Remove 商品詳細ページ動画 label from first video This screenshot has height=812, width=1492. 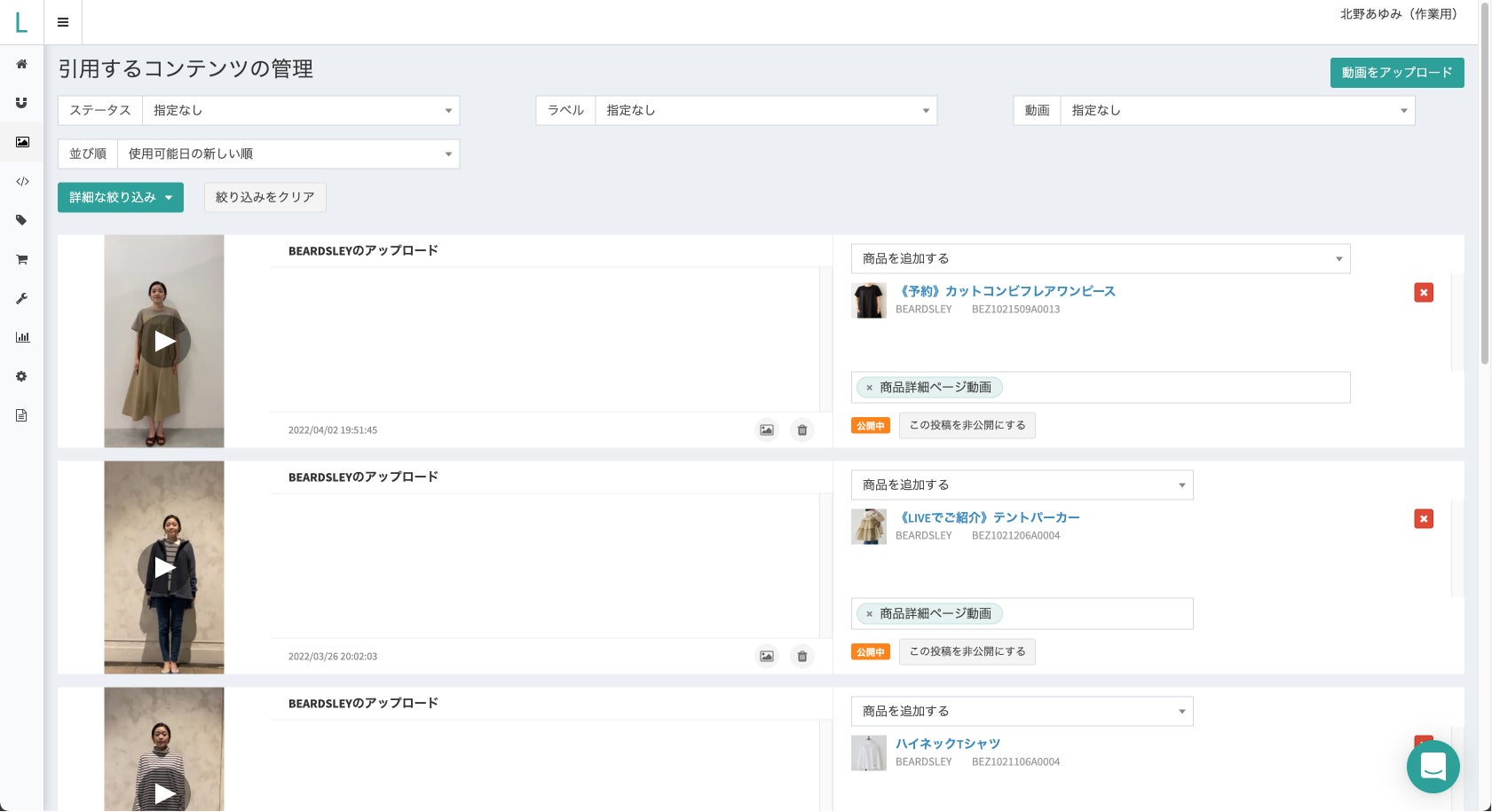point(869,388)
